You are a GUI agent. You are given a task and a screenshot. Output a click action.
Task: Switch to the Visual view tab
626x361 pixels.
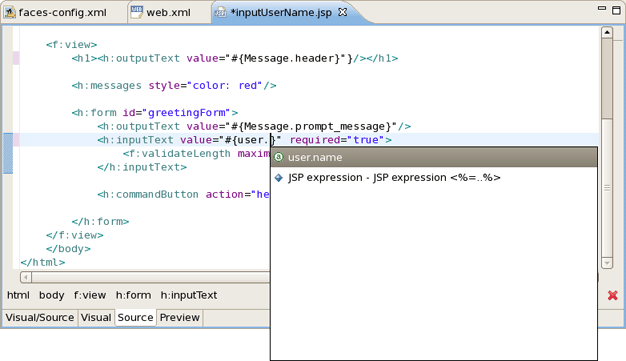tap(96, 317)
